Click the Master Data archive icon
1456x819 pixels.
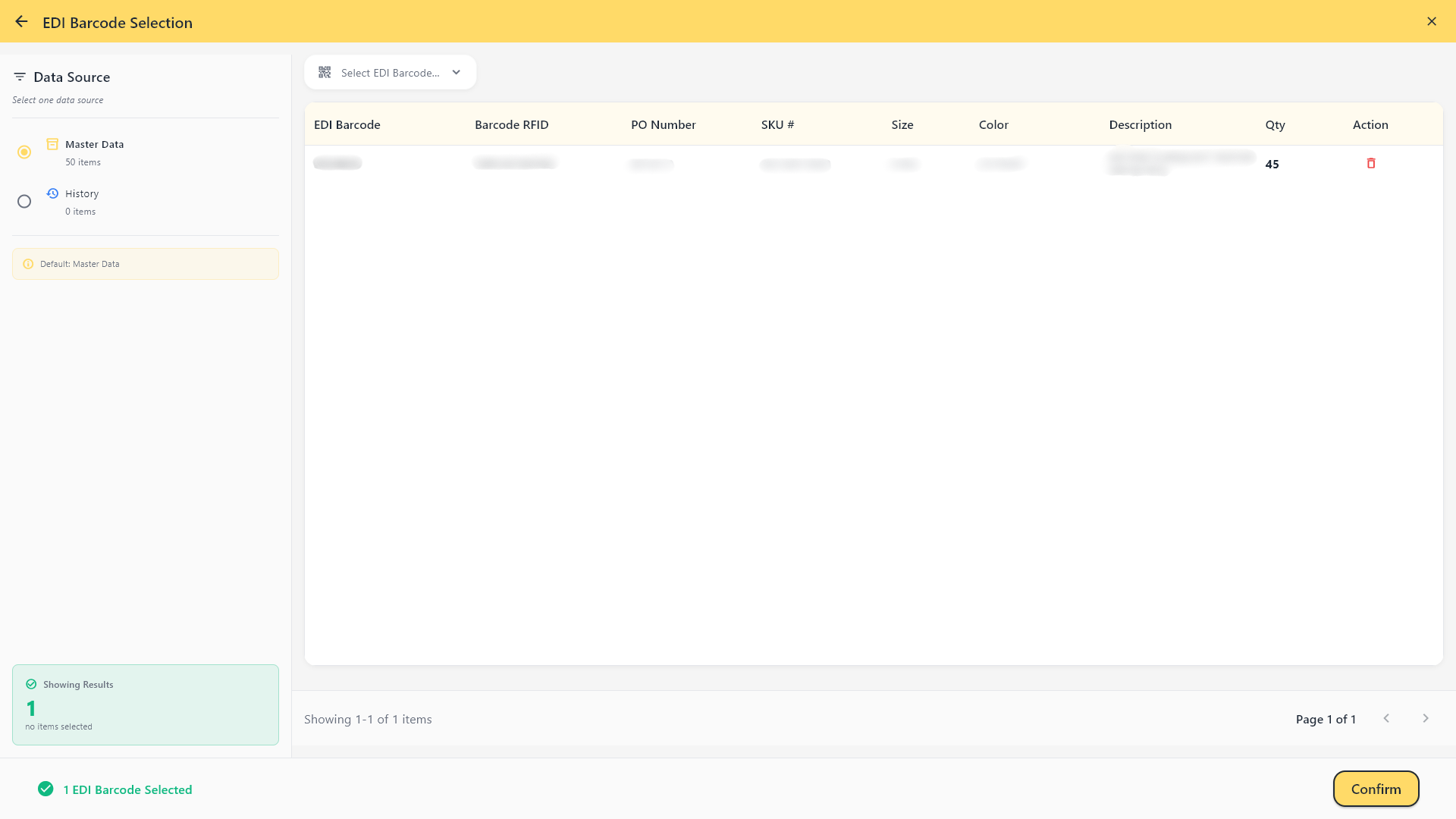pos(52,144)
